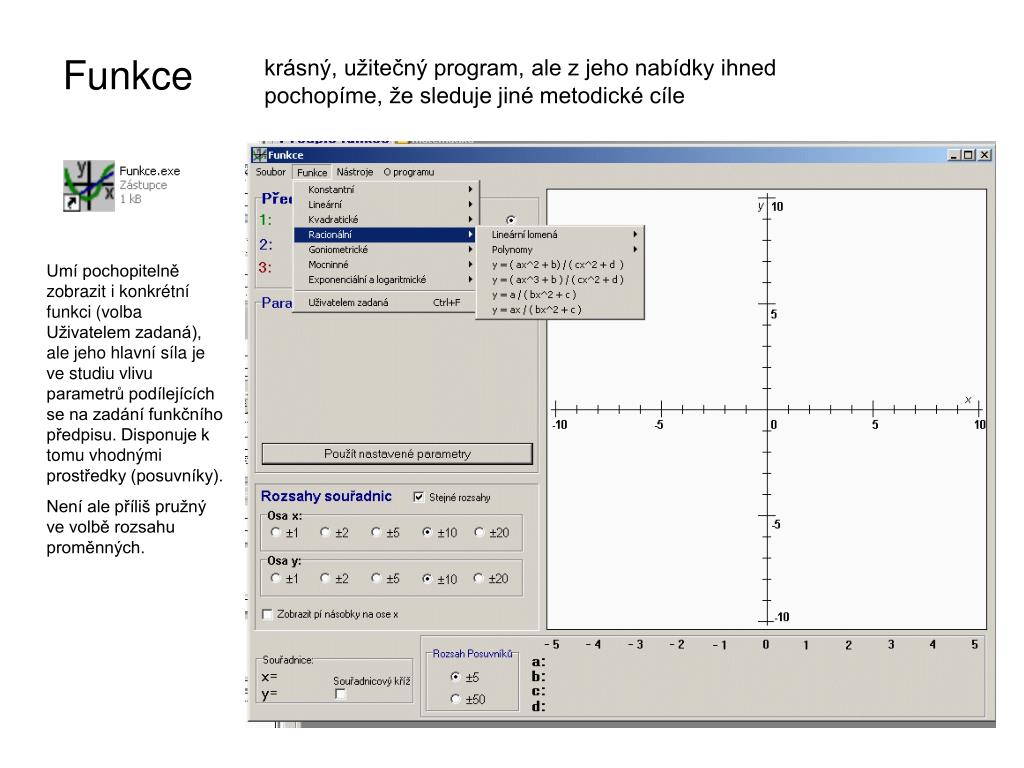Image resolution: width=1024 pixels, height=768 pixels.
Task: Open the Funkce menu
Action: pos(312,172)
